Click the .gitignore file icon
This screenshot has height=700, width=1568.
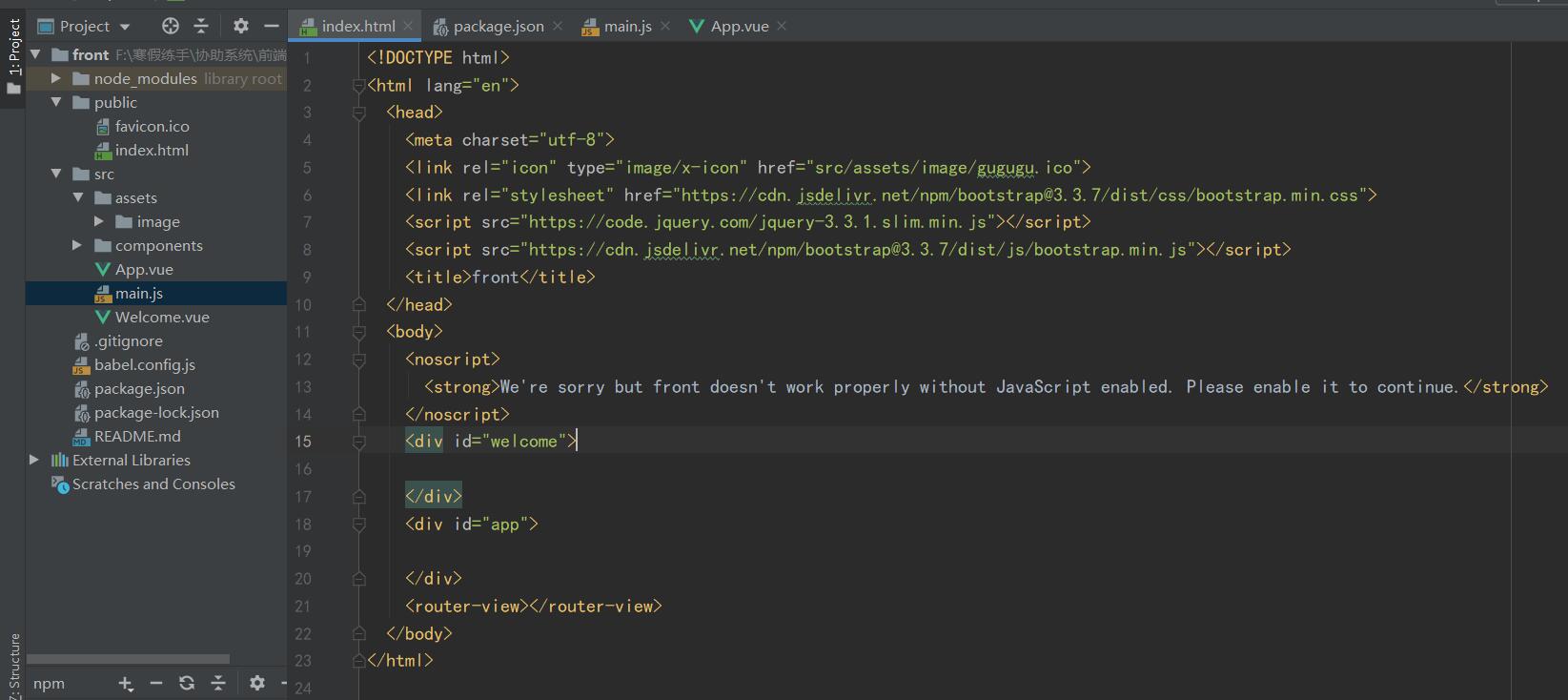pyautogui.click(x=82, y=341)
